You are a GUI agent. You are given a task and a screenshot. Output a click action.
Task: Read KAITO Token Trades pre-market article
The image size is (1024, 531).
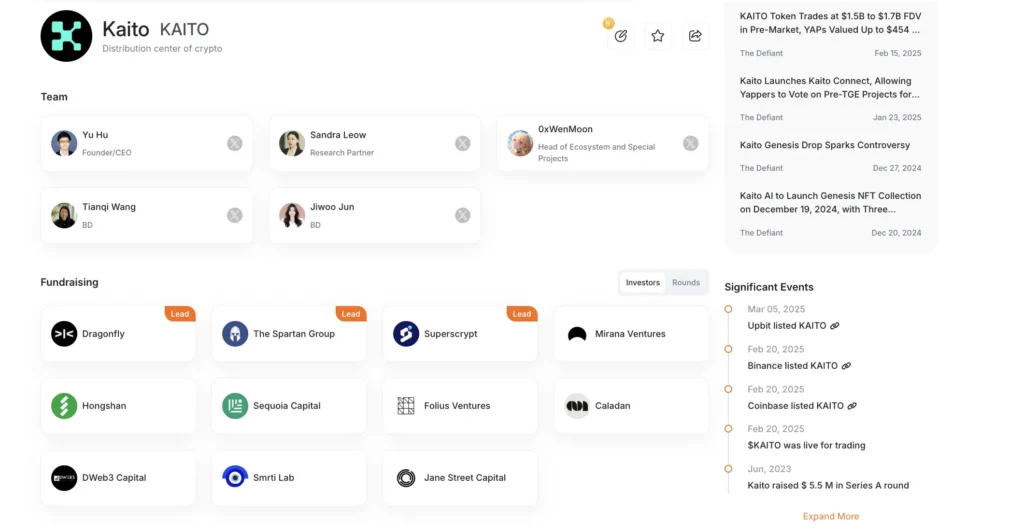pos(831,23)
